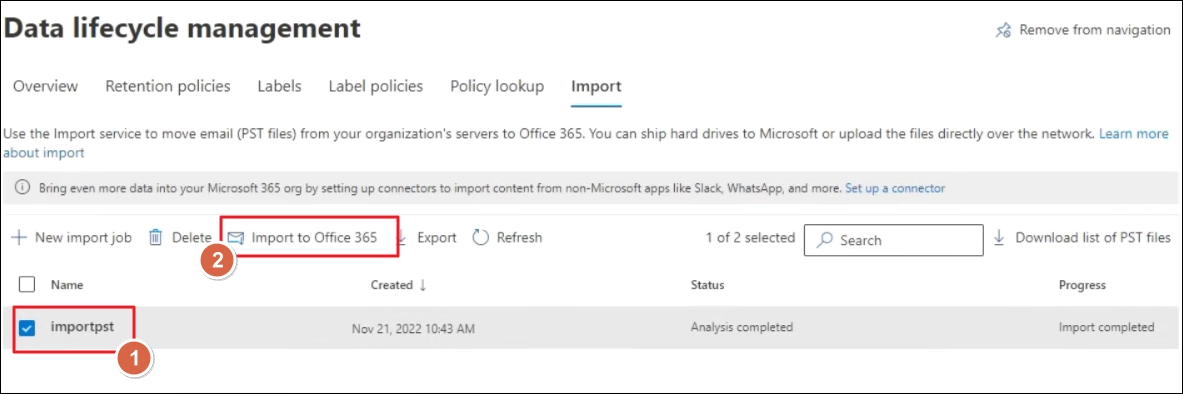1183x394 pixels.
Task: Click Download list of PST files
Action: (1093, 237)
